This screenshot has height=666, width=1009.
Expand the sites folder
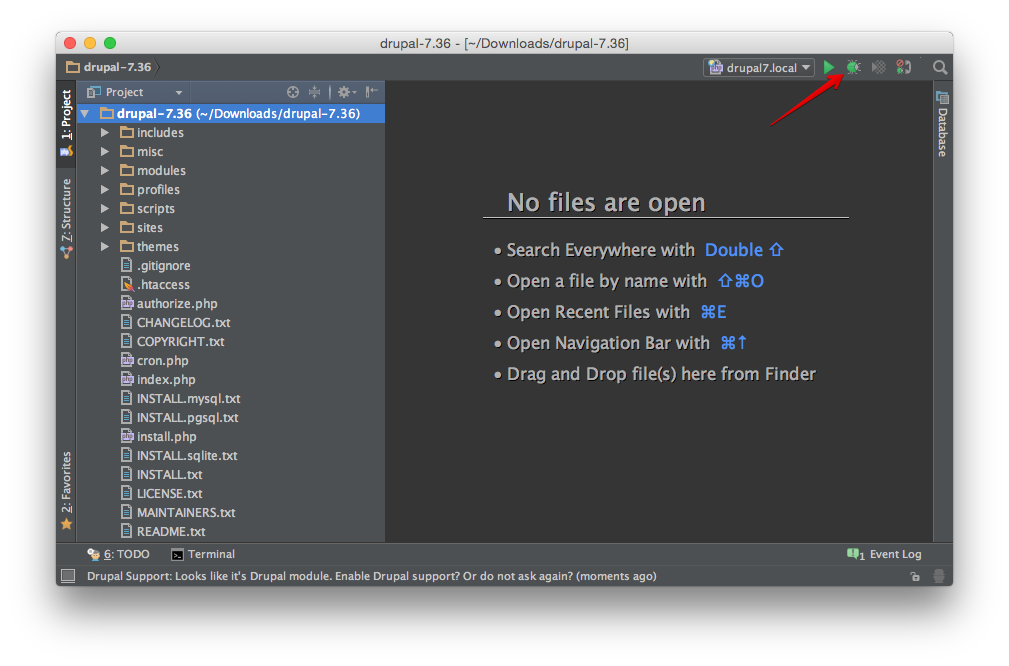tap(105, 228)
